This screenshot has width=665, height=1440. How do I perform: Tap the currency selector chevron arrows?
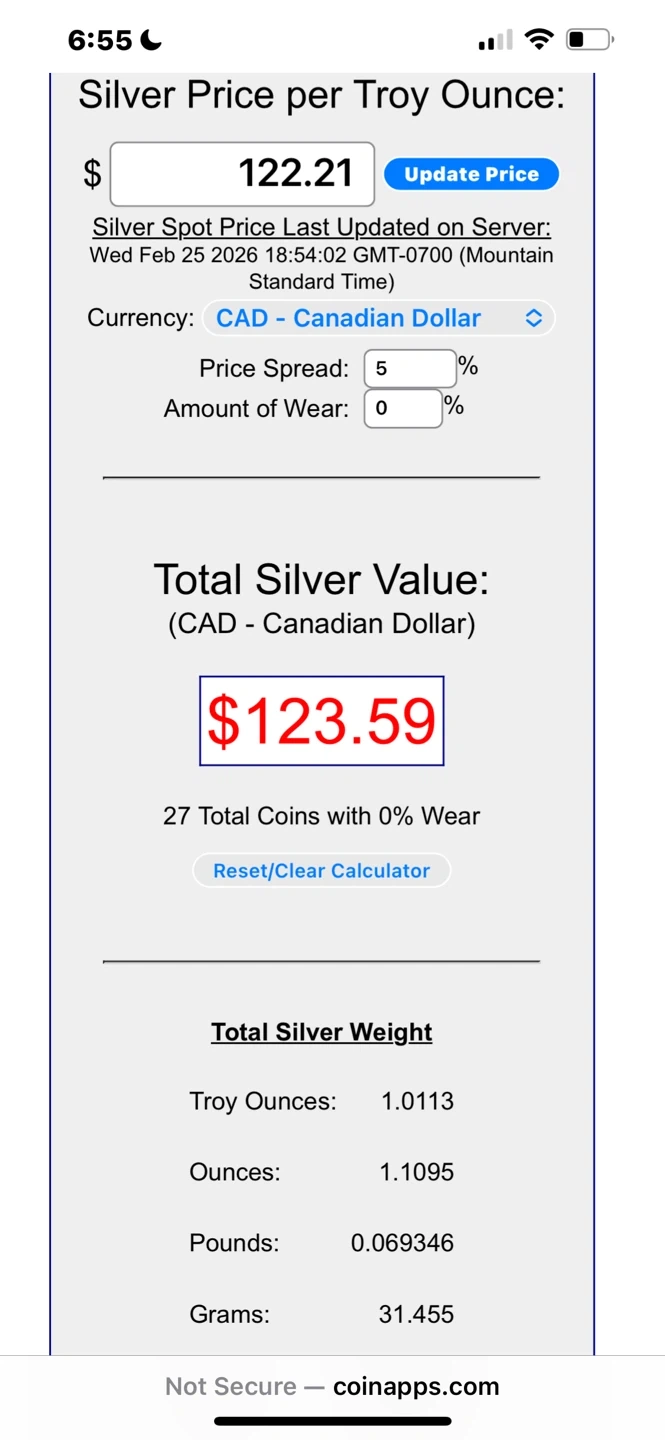(x=534, y=318)
